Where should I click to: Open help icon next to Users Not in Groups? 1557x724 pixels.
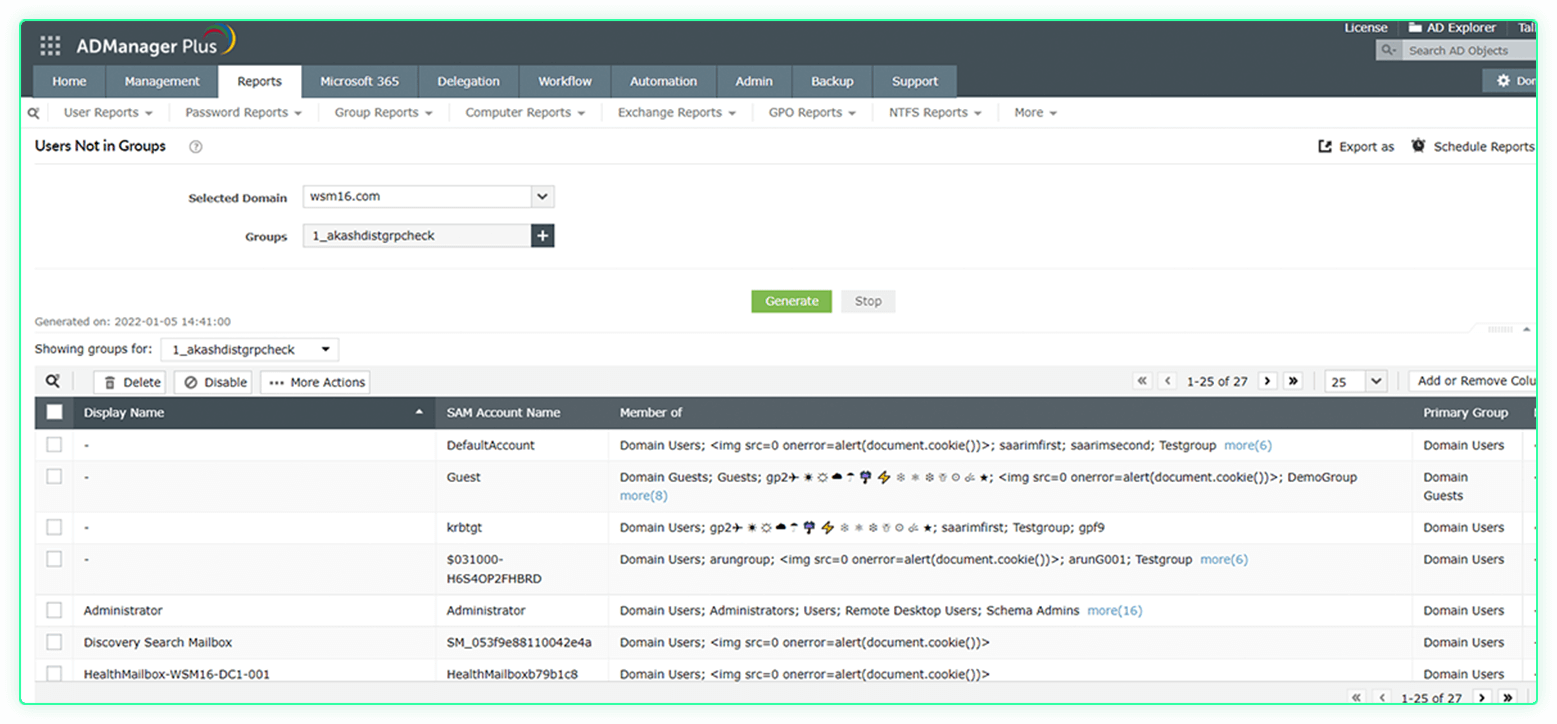(x=196, y=147)
